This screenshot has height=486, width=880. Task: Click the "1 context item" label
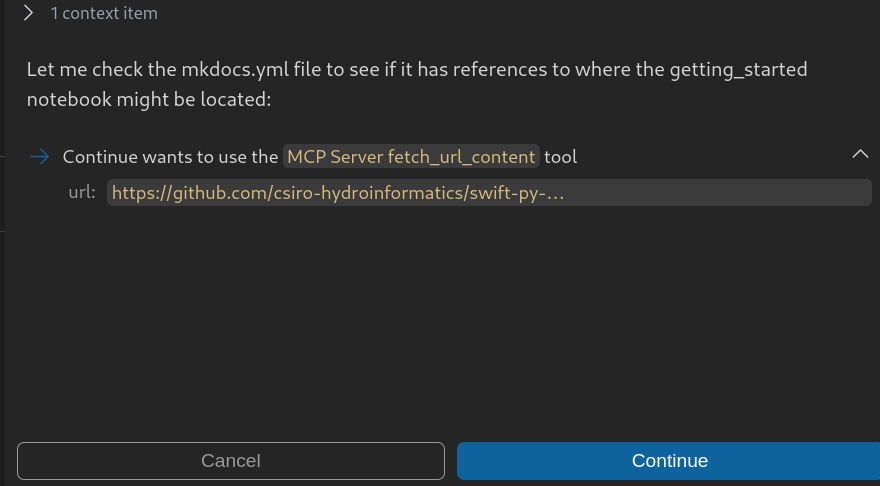point(104,14)
